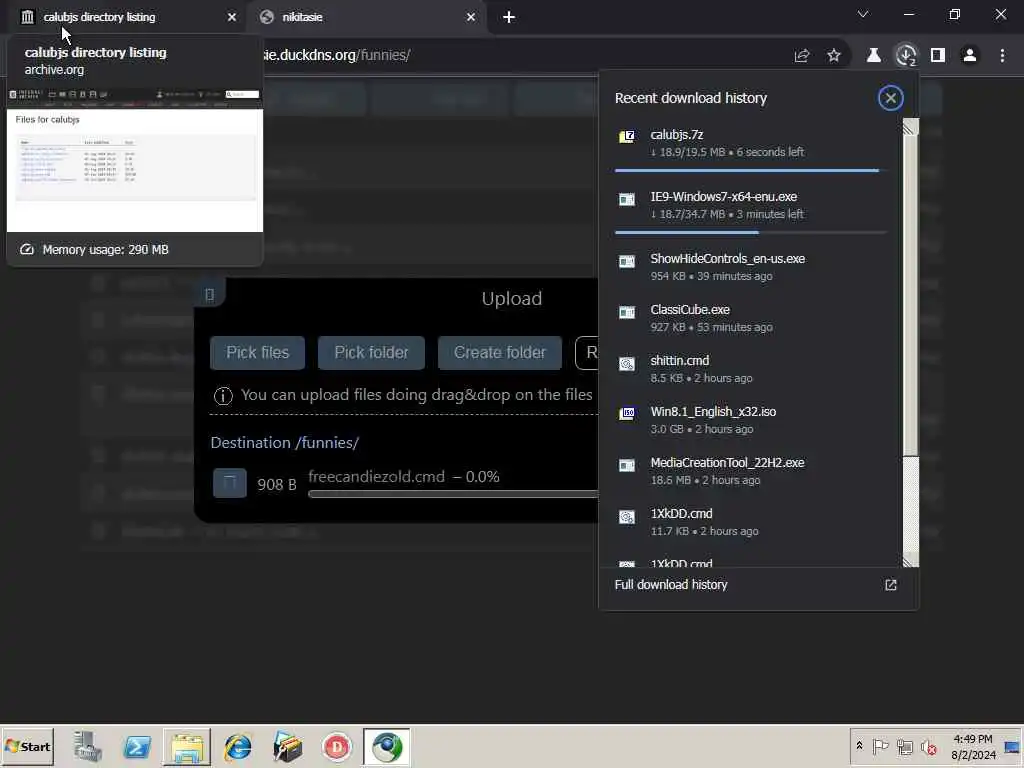Click the shittin.cmd file icon
Screen dimensions: 1024x768
point(627,364)
